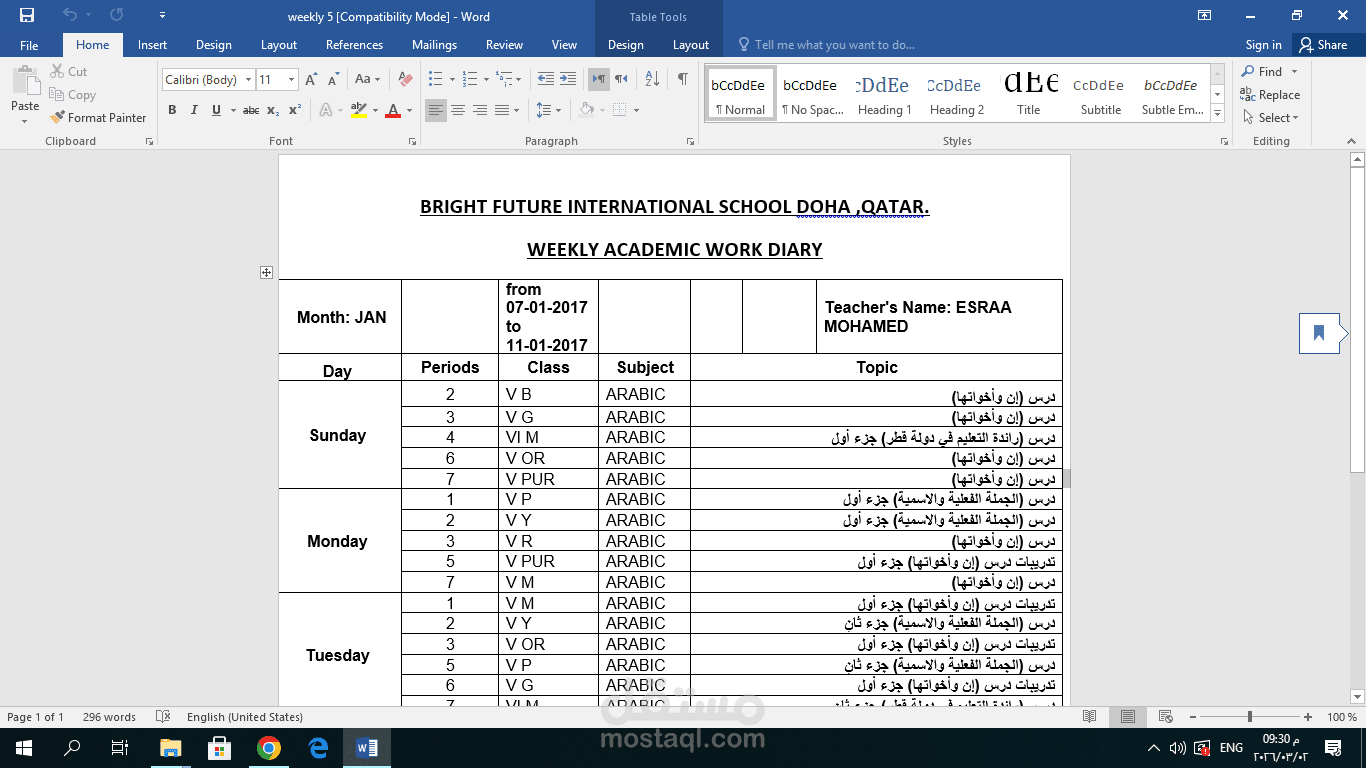The height and width of the screenshot is (768, 1366).
Task: Open the Table Tools Layout tab
Action: (x=690, y=45)
